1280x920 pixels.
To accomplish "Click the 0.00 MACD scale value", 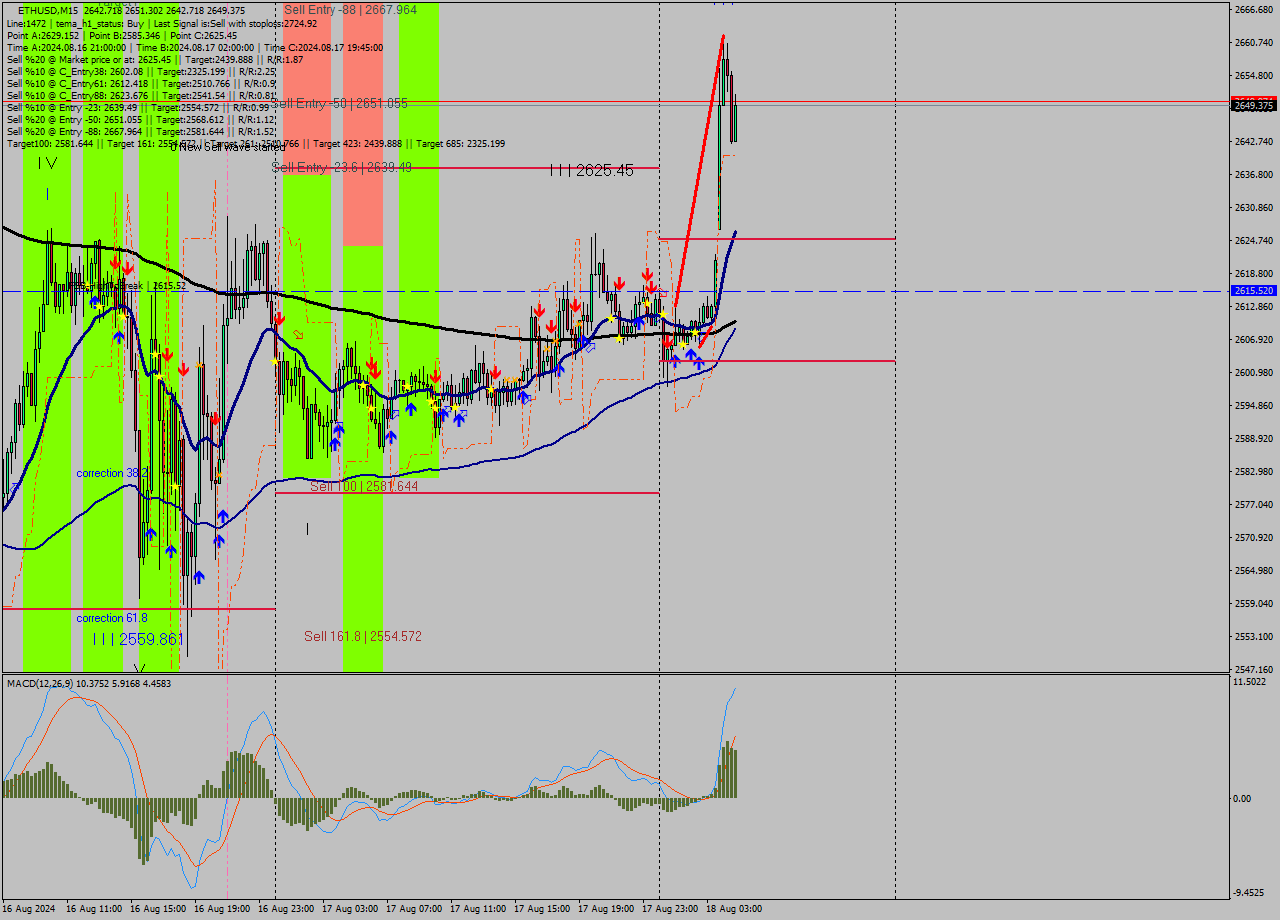I will click(x=1243, y=798).
